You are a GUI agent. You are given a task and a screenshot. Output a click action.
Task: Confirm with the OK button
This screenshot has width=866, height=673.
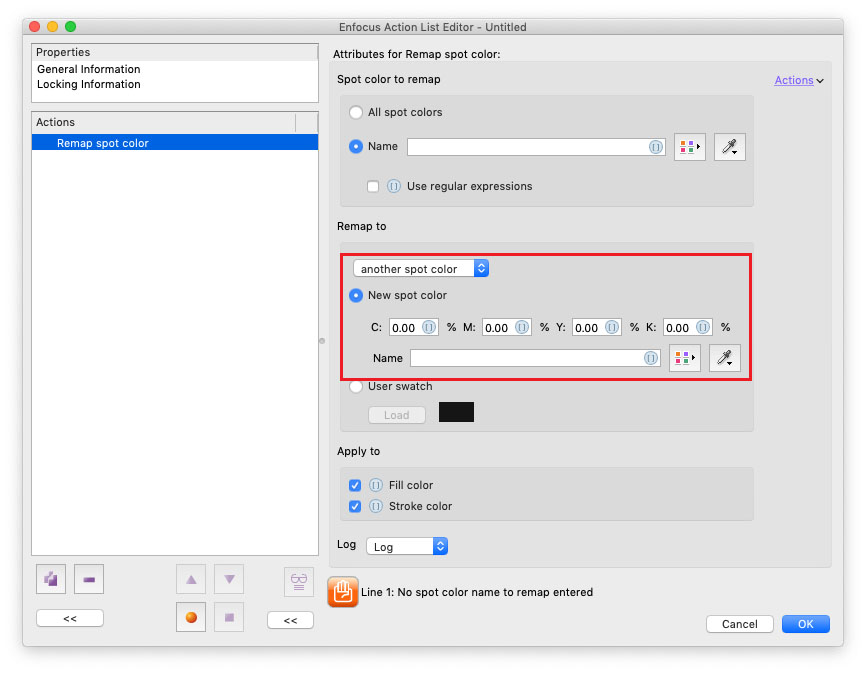[805, 624]
